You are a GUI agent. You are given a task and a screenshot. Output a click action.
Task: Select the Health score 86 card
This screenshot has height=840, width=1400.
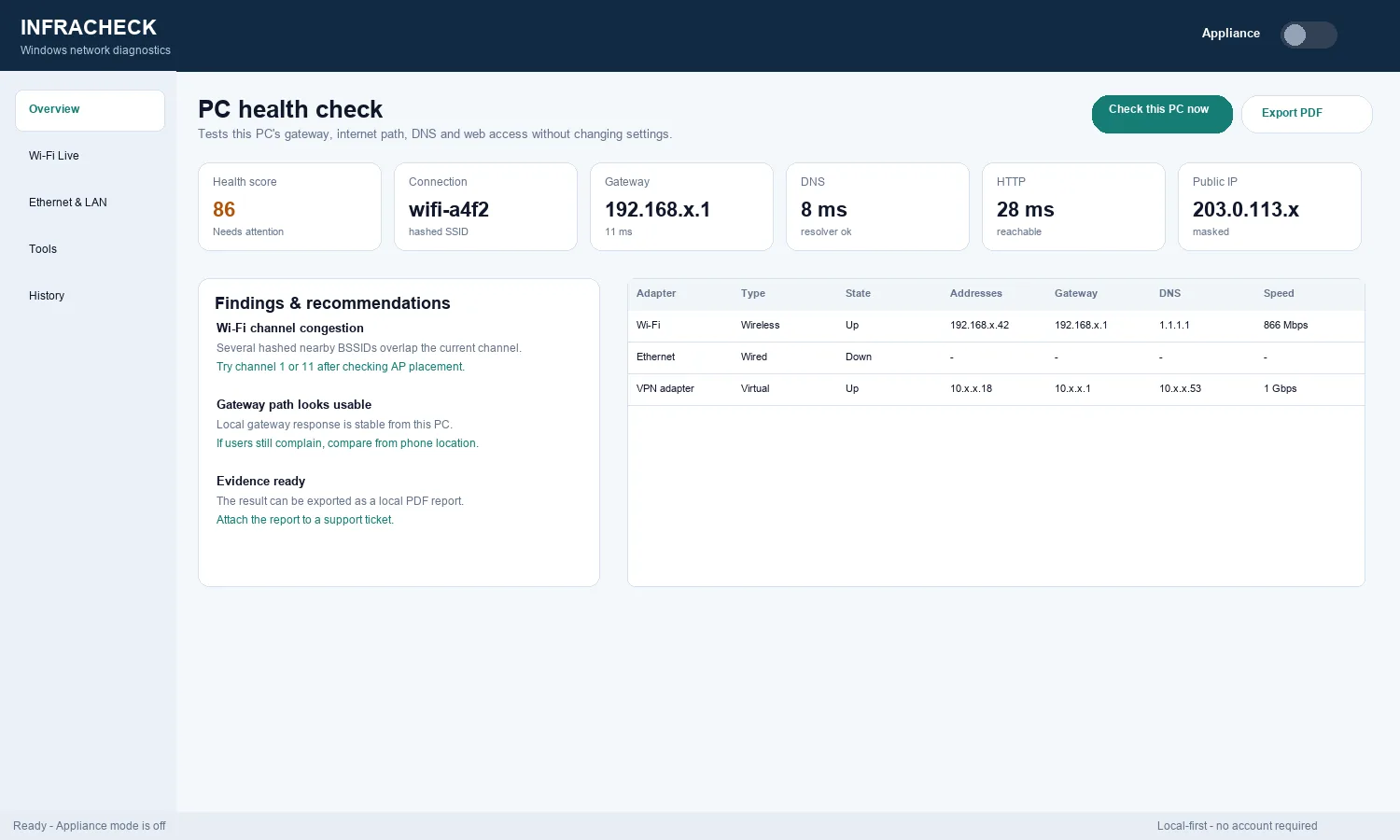[289, 206]
